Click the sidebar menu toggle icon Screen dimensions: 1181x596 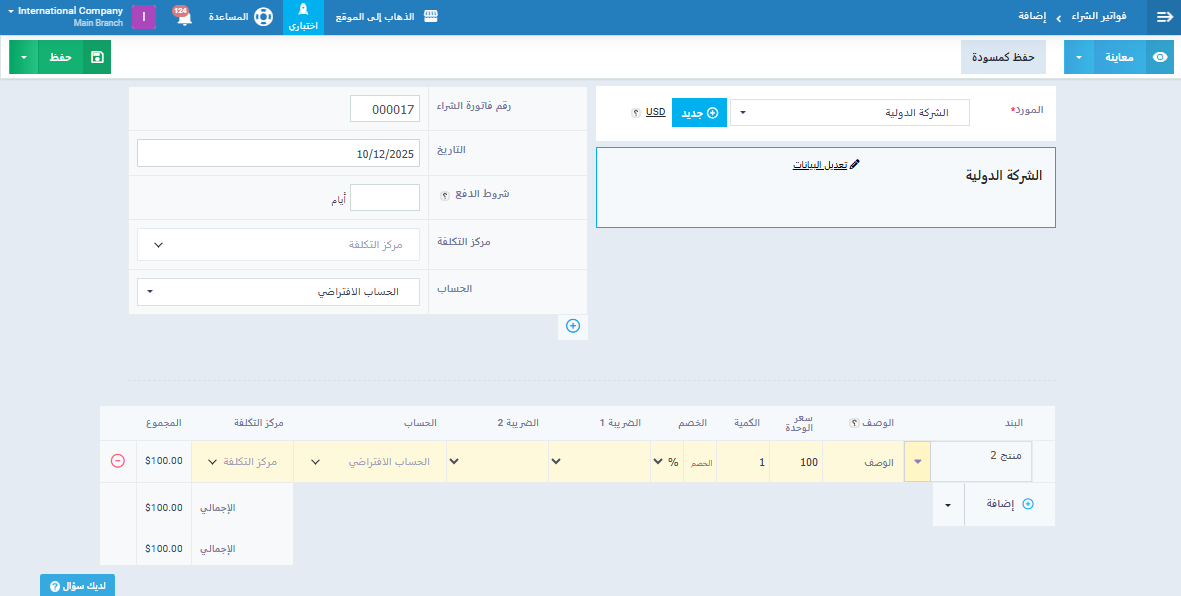point(1164,17)
